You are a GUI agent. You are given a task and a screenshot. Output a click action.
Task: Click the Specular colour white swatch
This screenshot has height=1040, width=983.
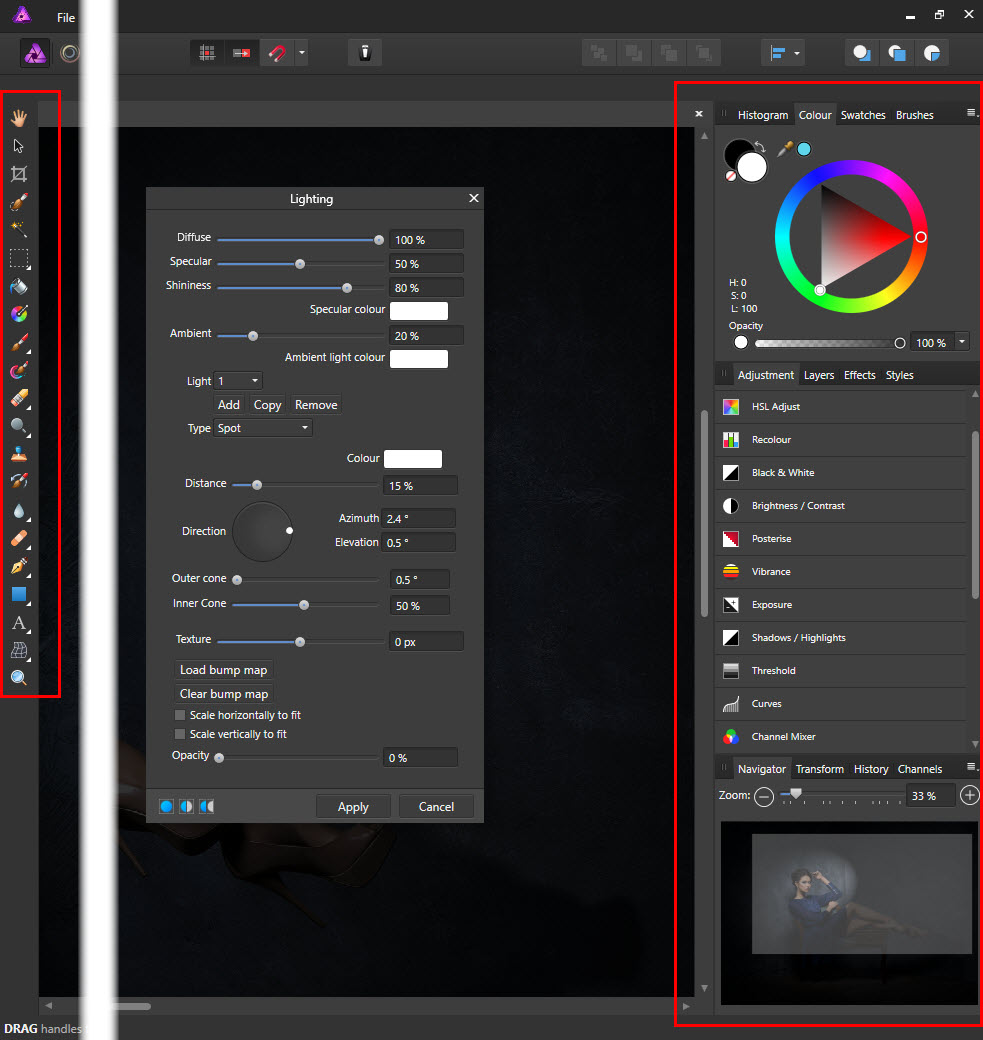[418, 310]
